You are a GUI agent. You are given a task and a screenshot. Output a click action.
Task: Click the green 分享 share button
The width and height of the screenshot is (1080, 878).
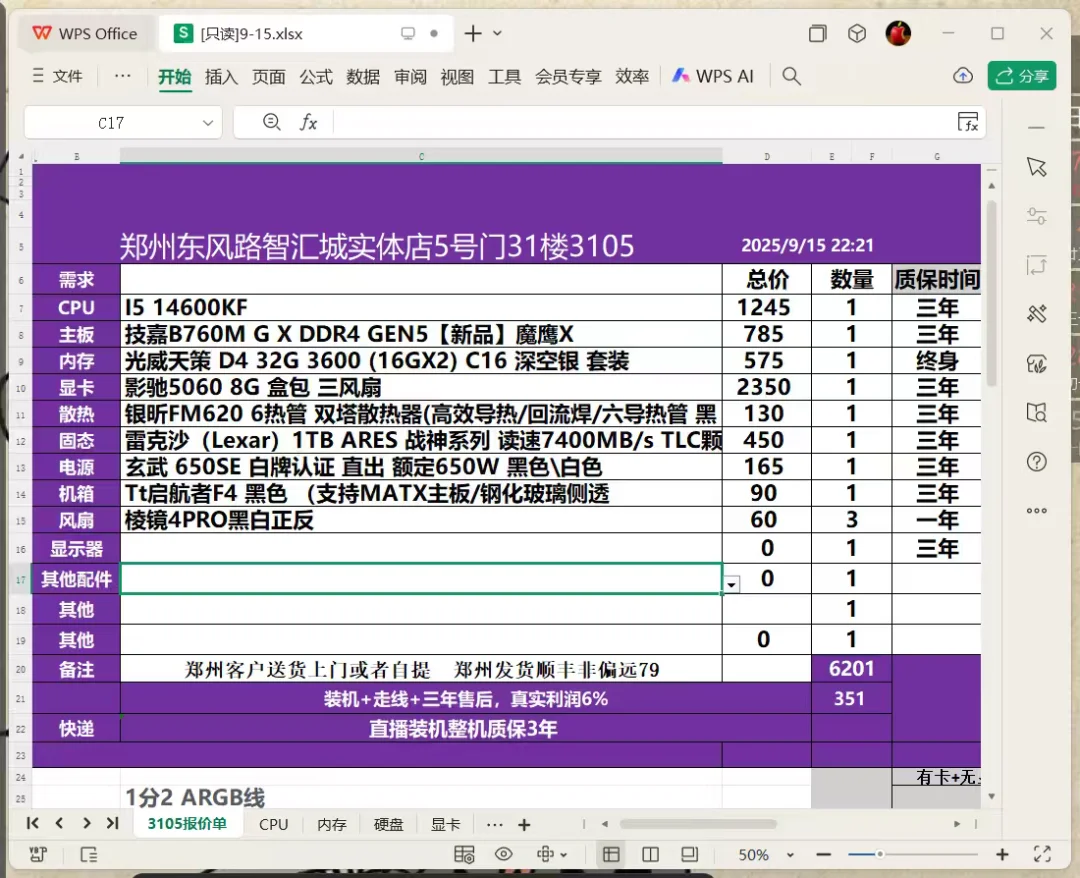click(x=1022, y=76)
